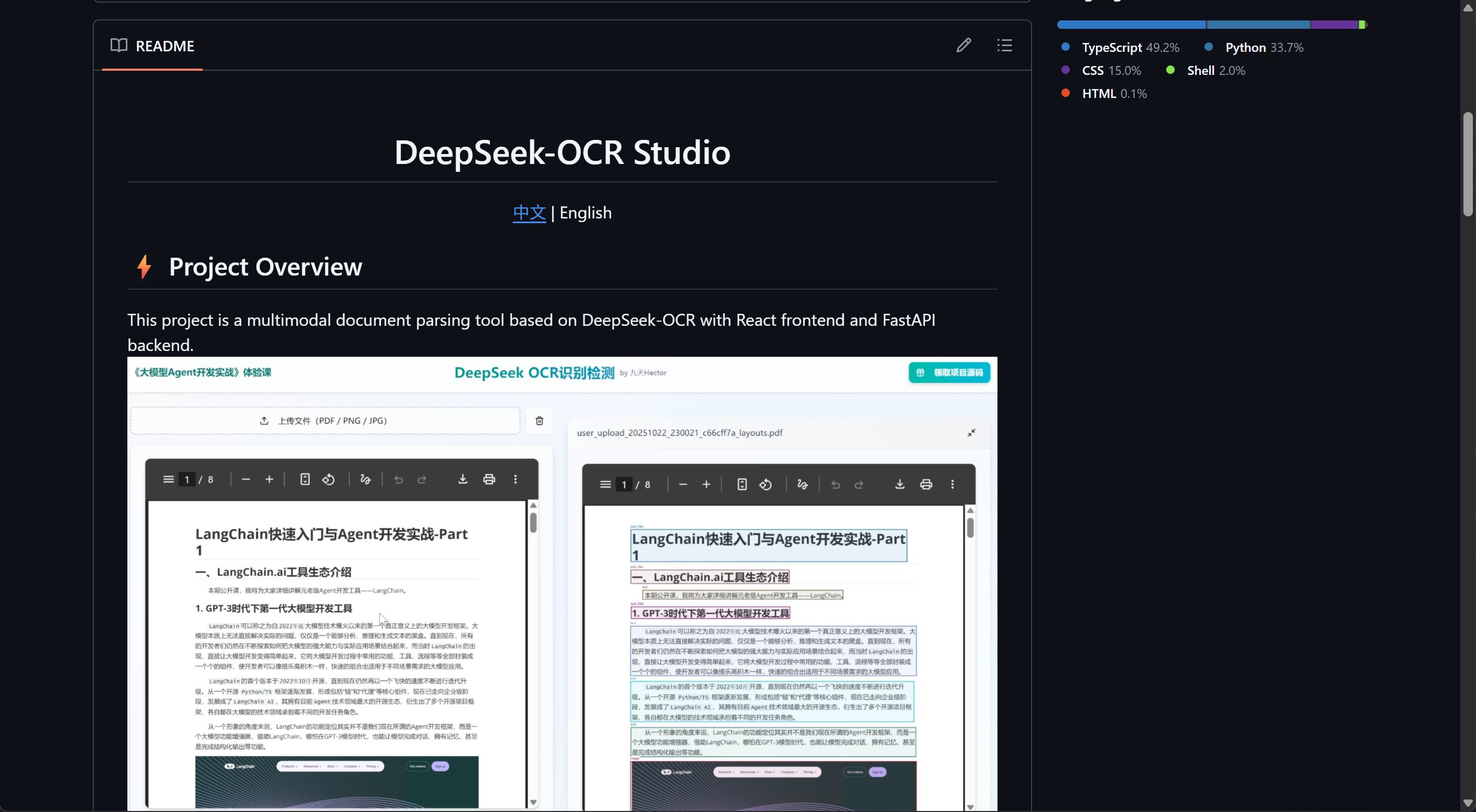Image resolution: width=1476 pixels, height=812 pixels.
Task: Click "一、LangChain.ai工具生态介绍" in the left PDF
Action: tap(273, 572)
